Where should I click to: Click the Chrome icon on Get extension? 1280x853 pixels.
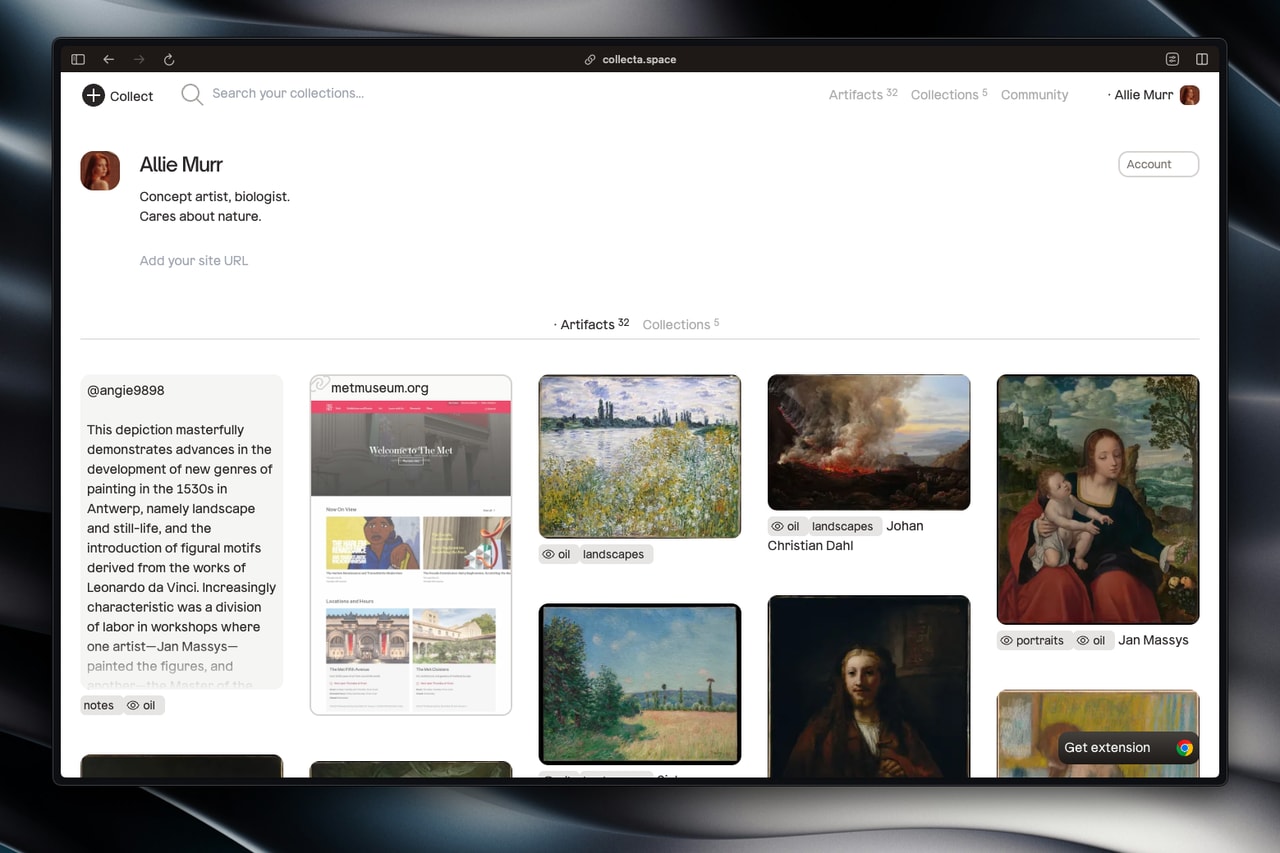(x=1185, y=748)
